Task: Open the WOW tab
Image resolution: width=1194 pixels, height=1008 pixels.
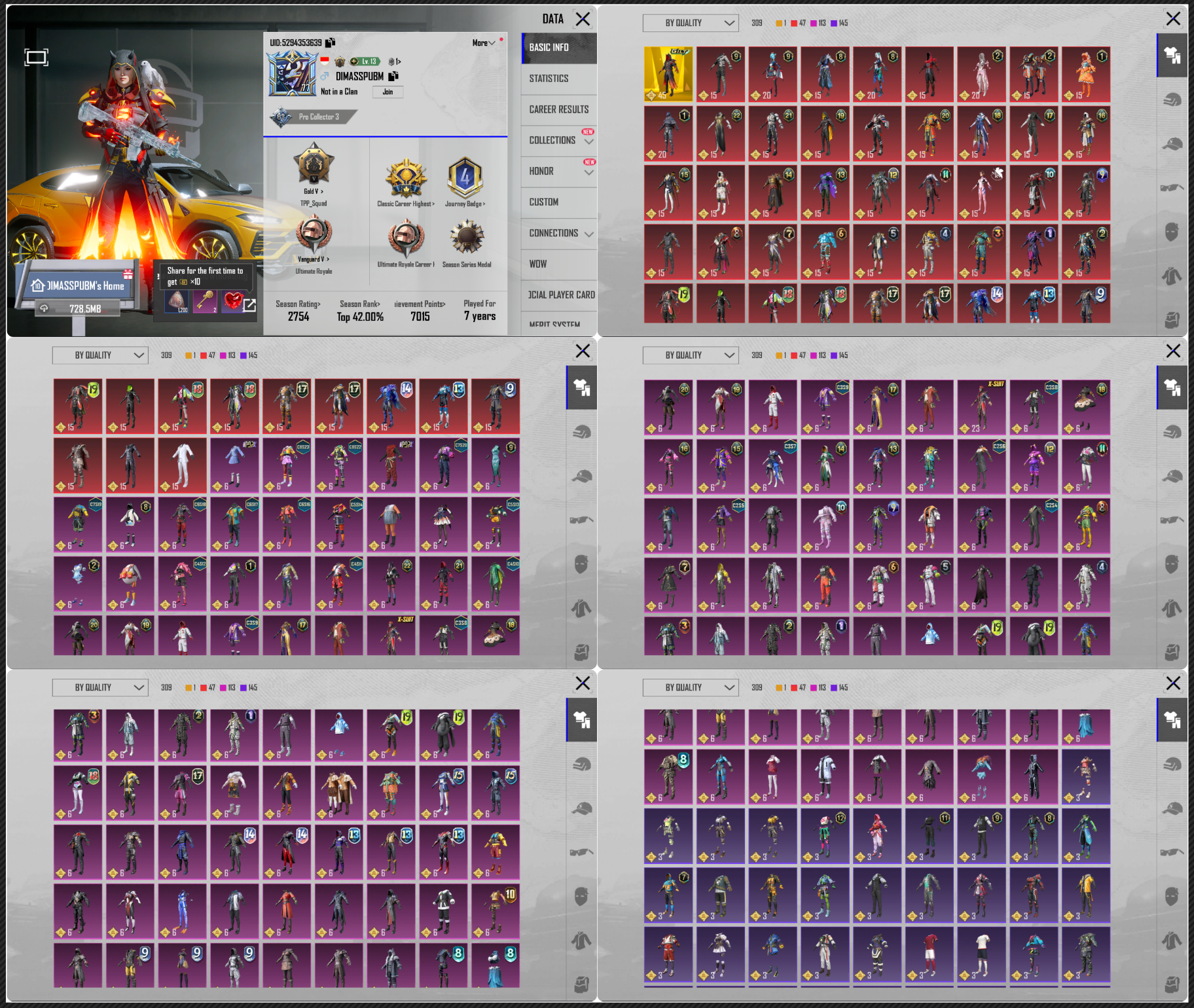Action: tap(559, 264)
